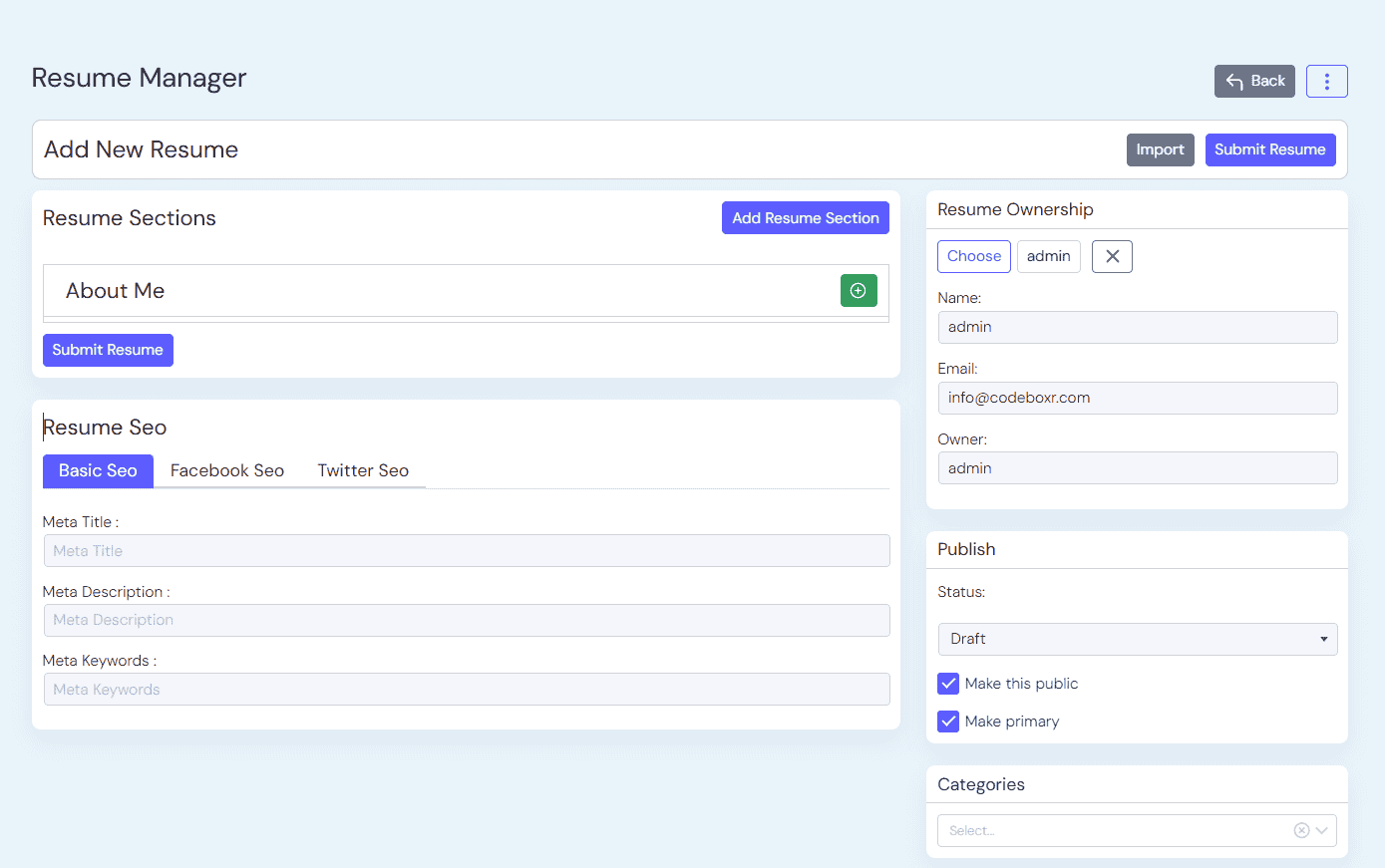Switch to Facebook Seo tab

[x=226, y=470]
